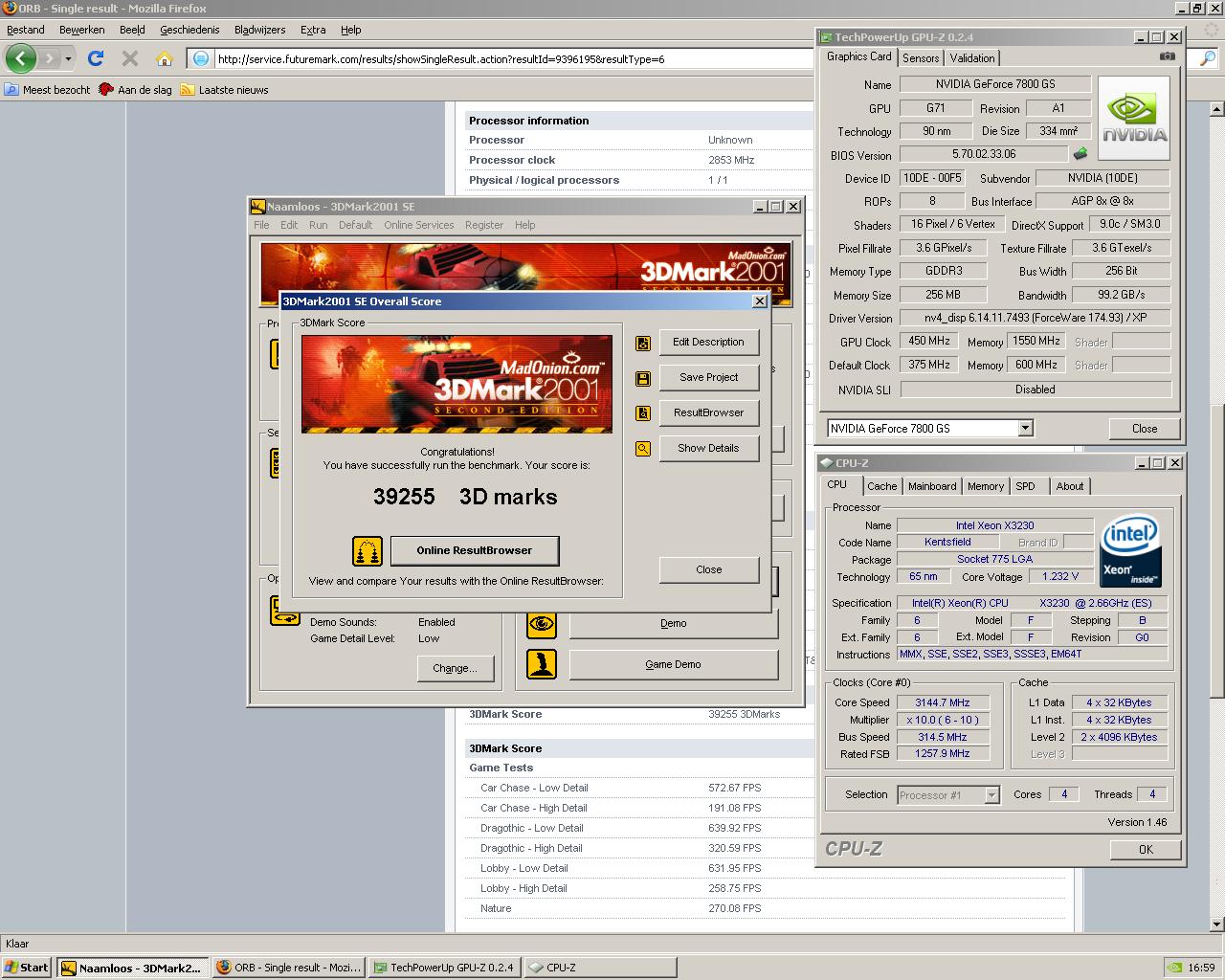Image resolution: width=1225 pixels, height=980 pixels.
Task: Click the ResultBrowser button
Action: pyautogui.click(x=708, y=412)
